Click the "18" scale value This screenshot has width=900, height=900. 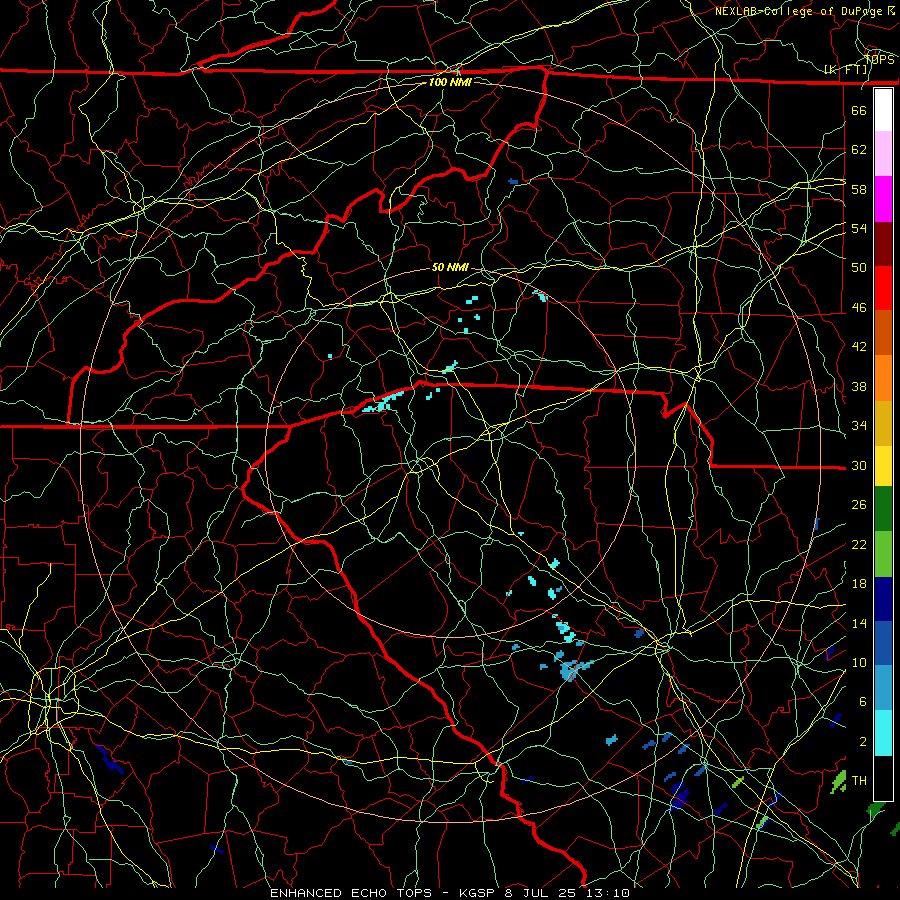[859, 584]
